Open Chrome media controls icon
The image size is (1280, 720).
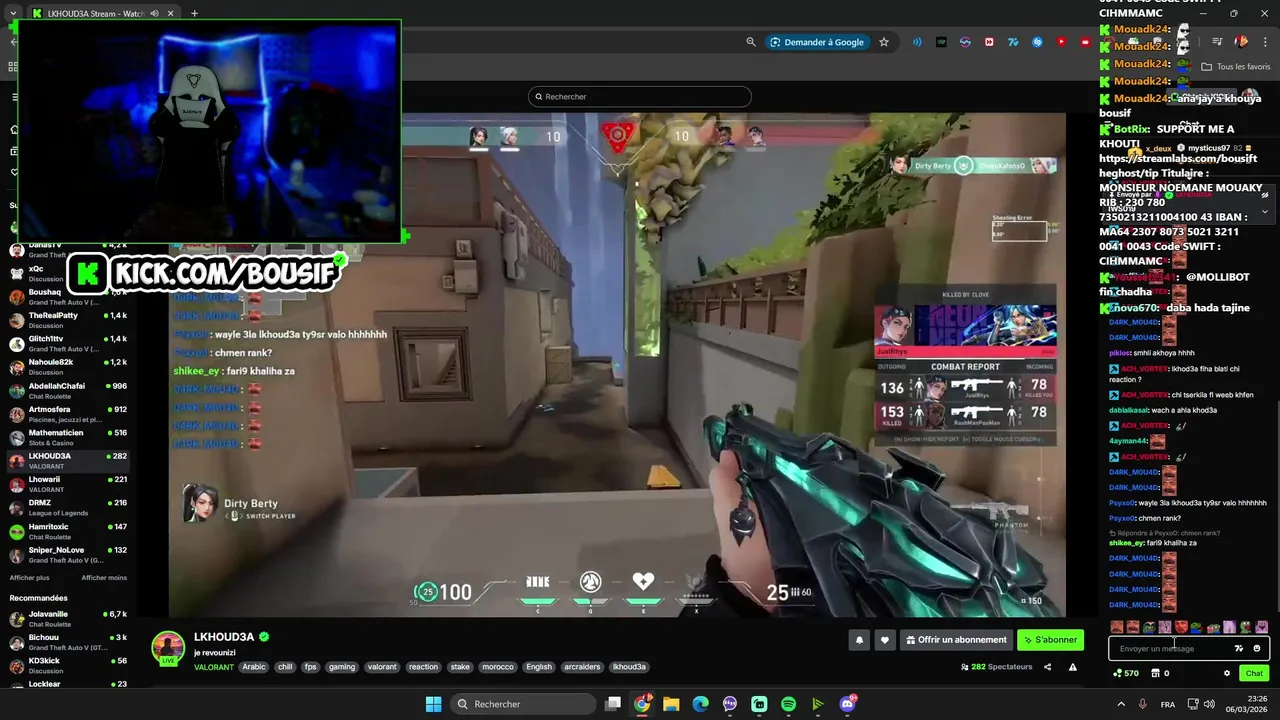pyautogui.click(x=1217, y=42)
